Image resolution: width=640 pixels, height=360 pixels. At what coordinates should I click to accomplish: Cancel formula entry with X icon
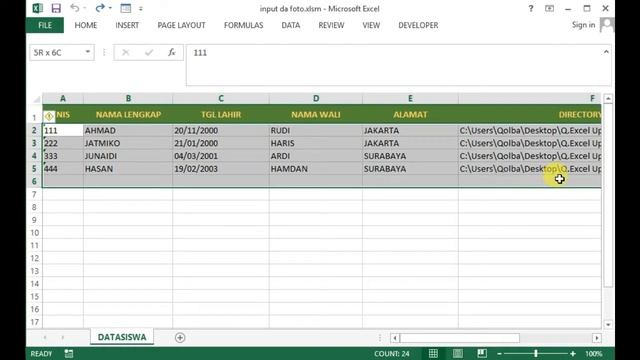[x=125, y=52]
